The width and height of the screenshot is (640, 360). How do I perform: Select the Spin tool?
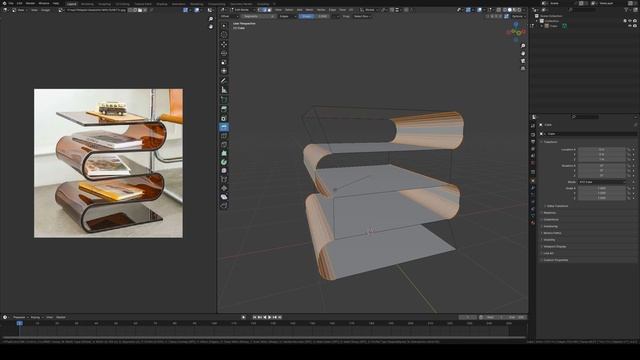(x=224, y=162)
